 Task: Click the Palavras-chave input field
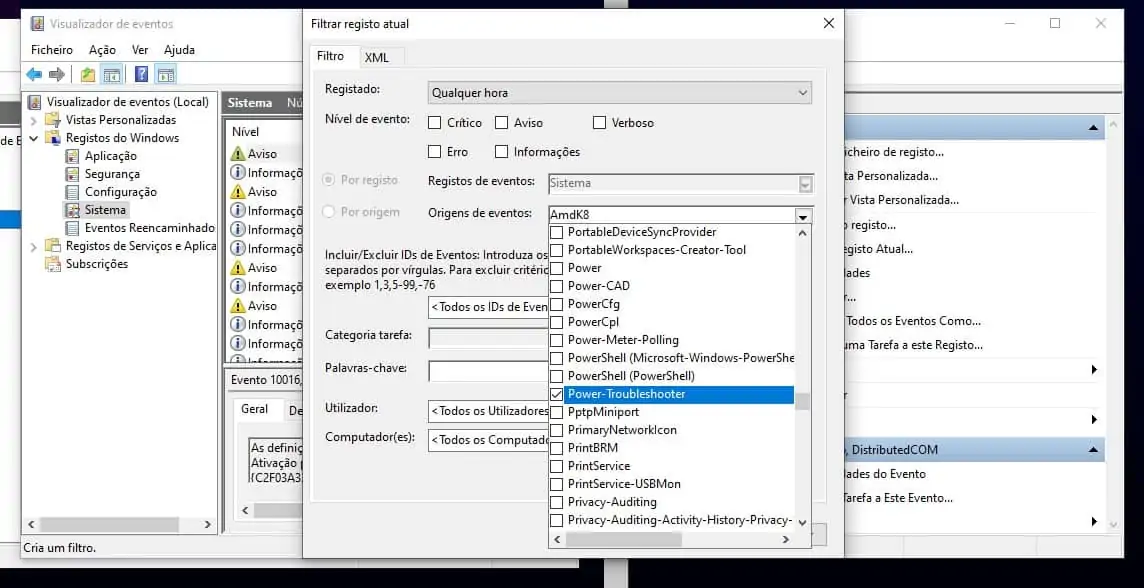(488, 371)
